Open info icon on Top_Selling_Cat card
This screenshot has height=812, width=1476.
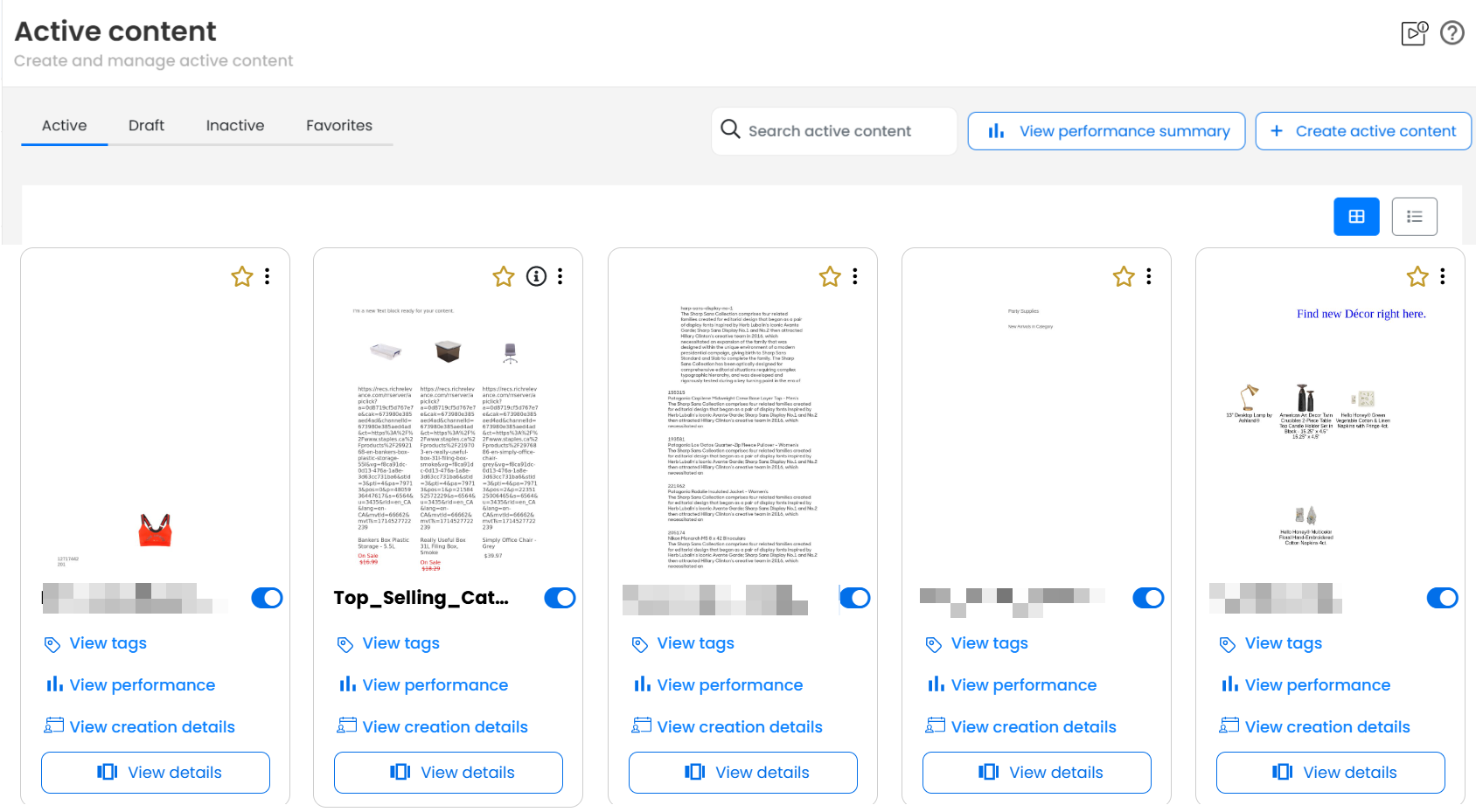coord(536,276)
